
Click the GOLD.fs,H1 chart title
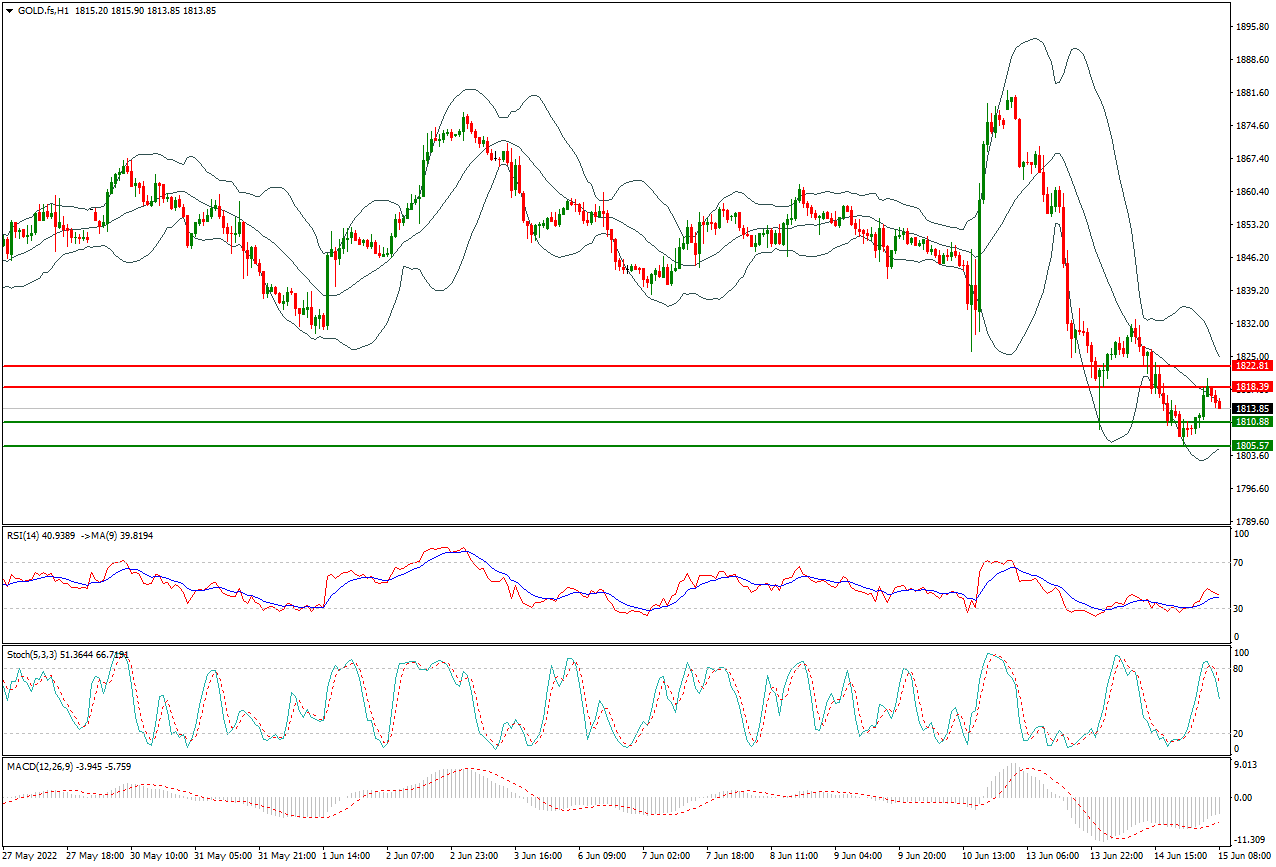click(42, 10)
